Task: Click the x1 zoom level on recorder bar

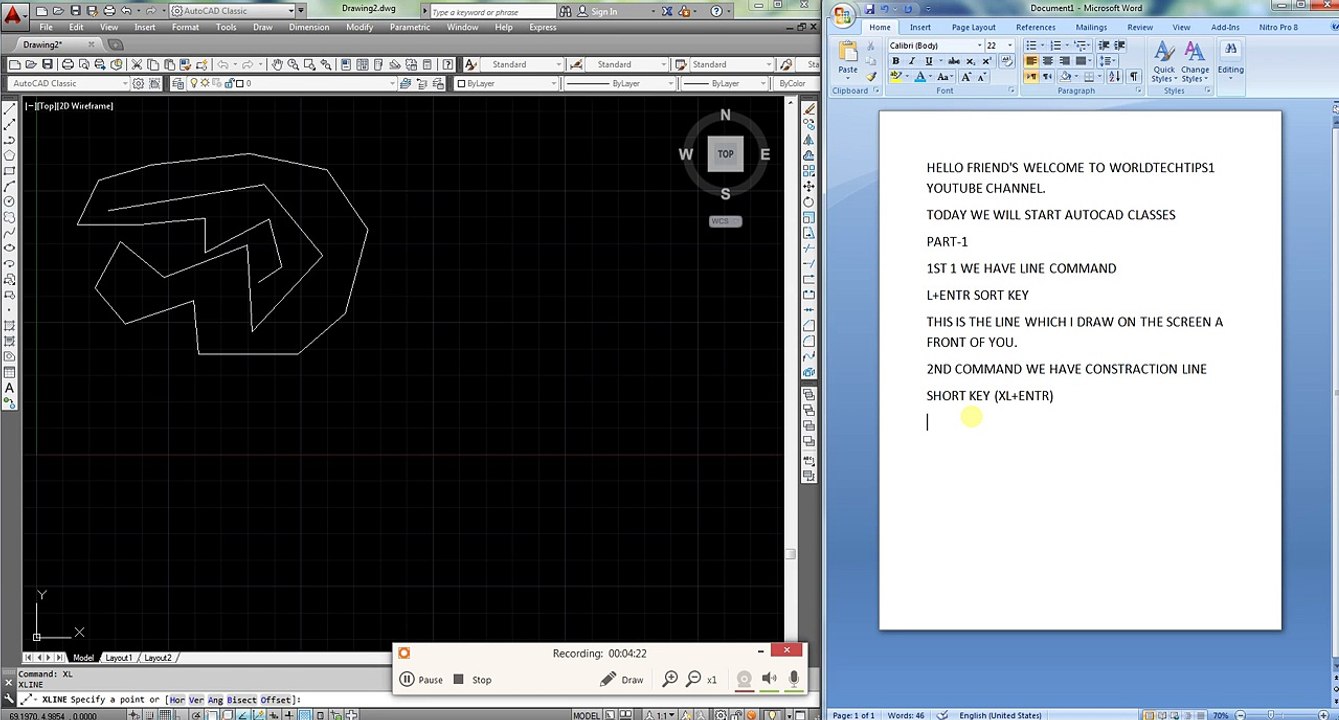Action: pyautogui.click(x=712, y=680)
